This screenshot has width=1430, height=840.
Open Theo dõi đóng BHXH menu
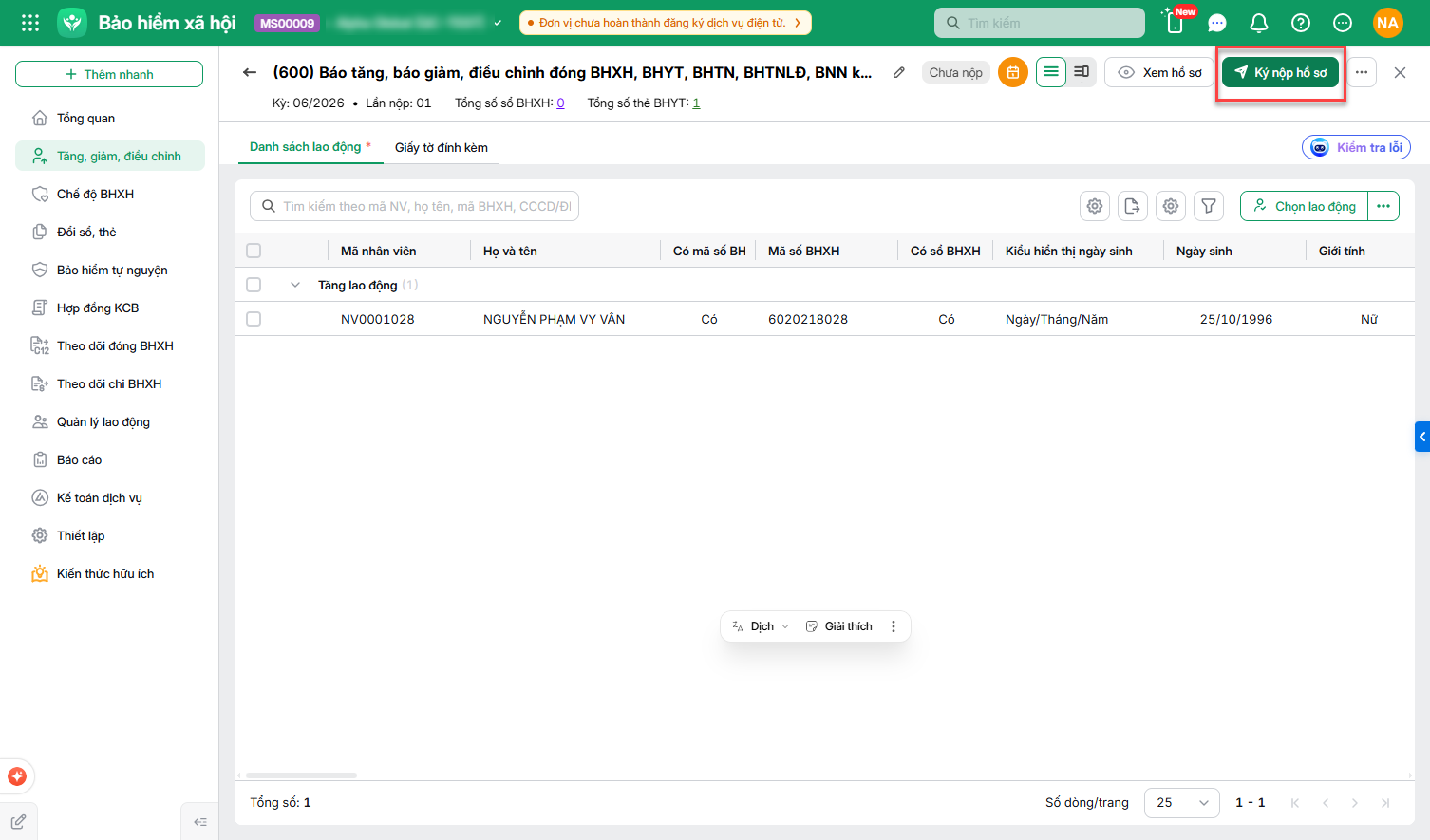coord(109,345)
